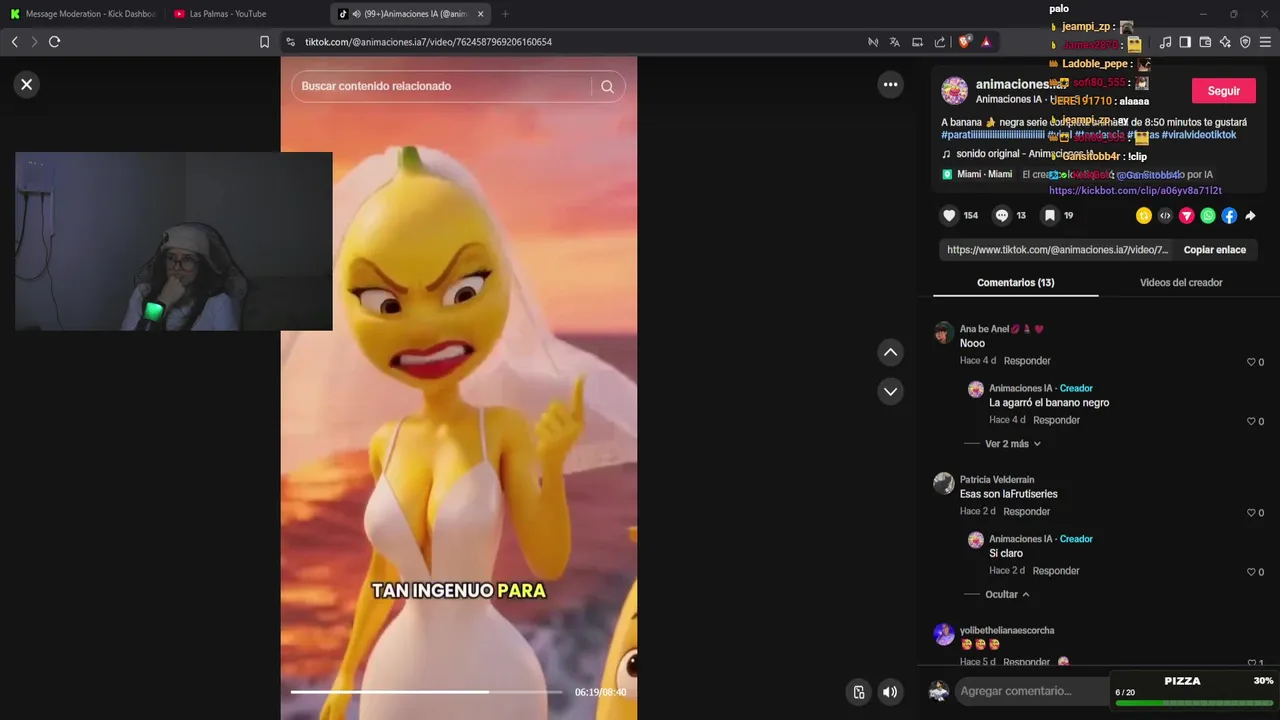
Task: Save video with bookmark icon
Action: click(x=1049, y=215)
